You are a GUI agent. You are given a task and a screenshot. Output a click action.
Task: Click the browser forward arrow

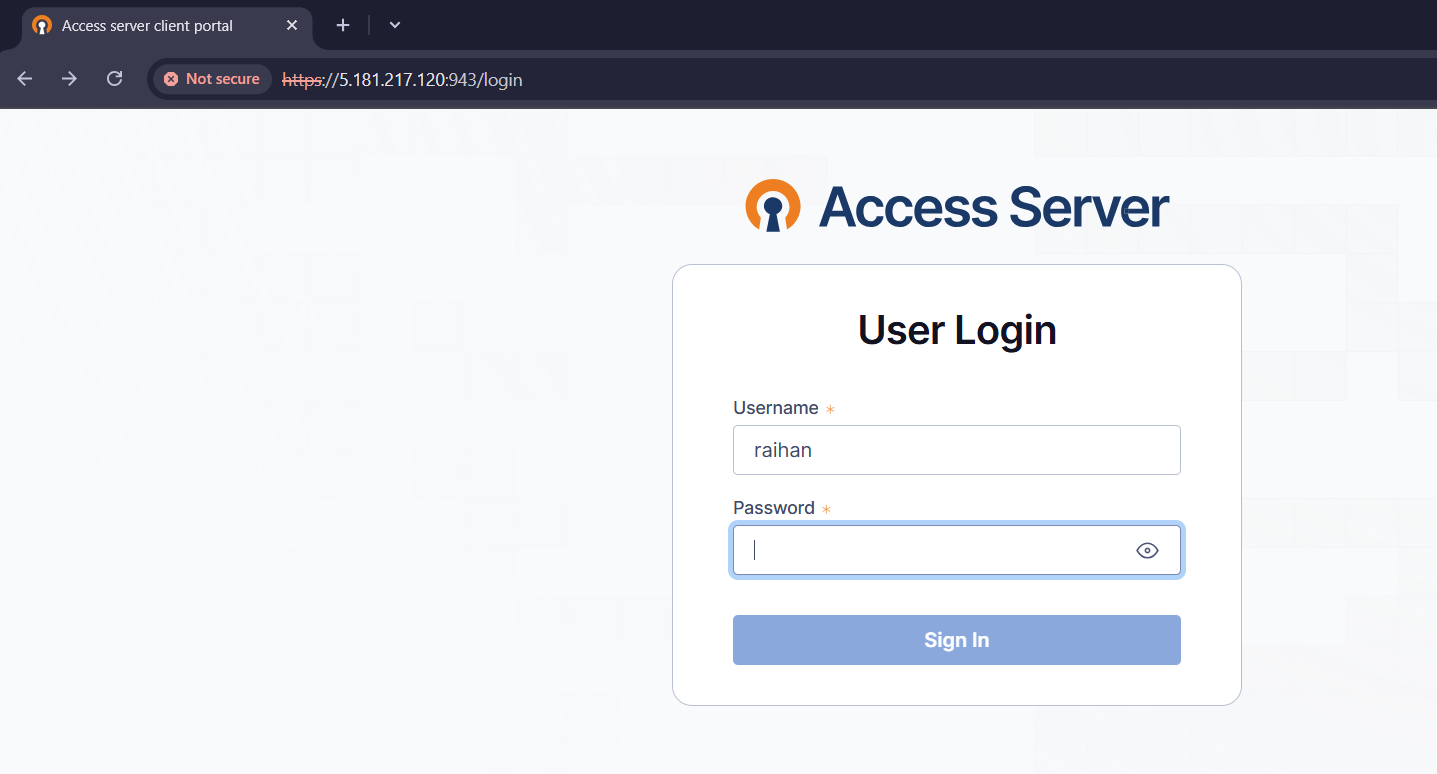69,79
